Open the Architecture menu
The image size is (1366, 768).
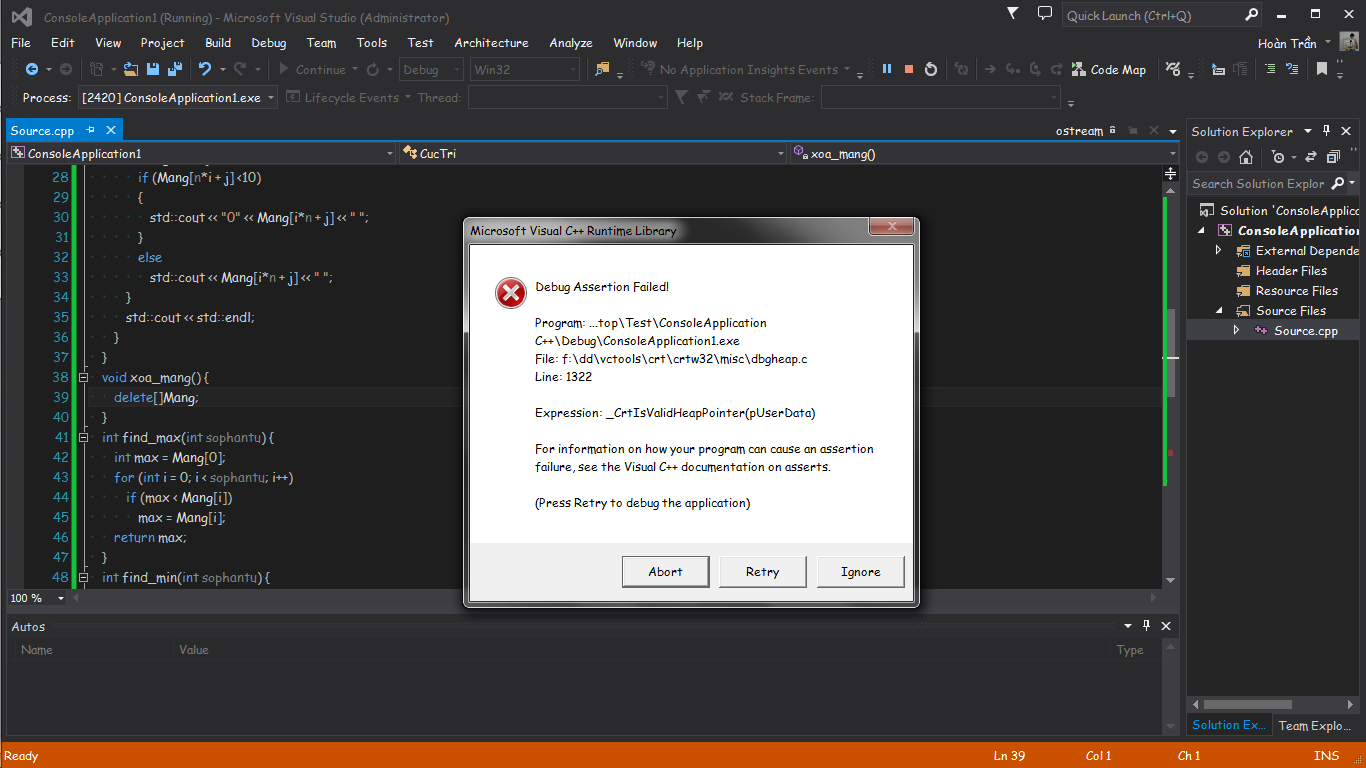point(491,42)
